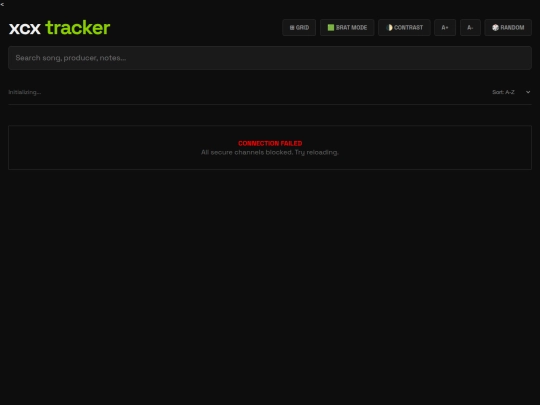Open the Sort: A-Z dropdown
The height and width of the screenshot is (405, 540).
[x=511, y=92]
